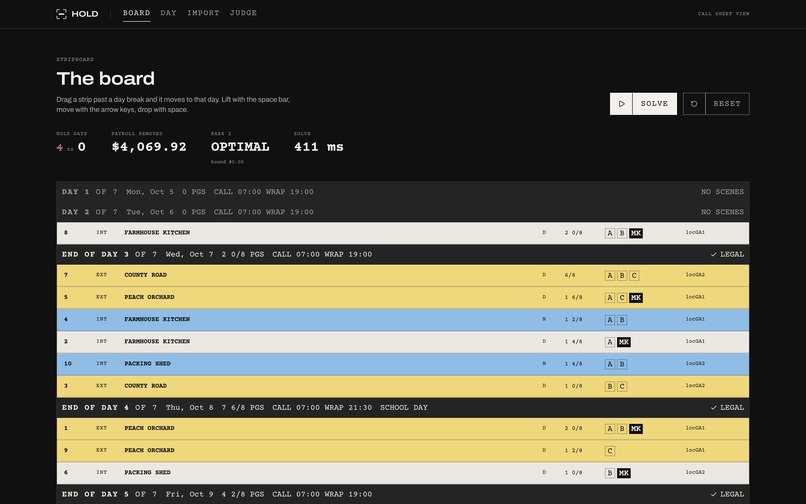The width and height of the screenshot is (806, 504).
Task: Select scene 5 Peach Orchard strip
Action: pos(402,297)
